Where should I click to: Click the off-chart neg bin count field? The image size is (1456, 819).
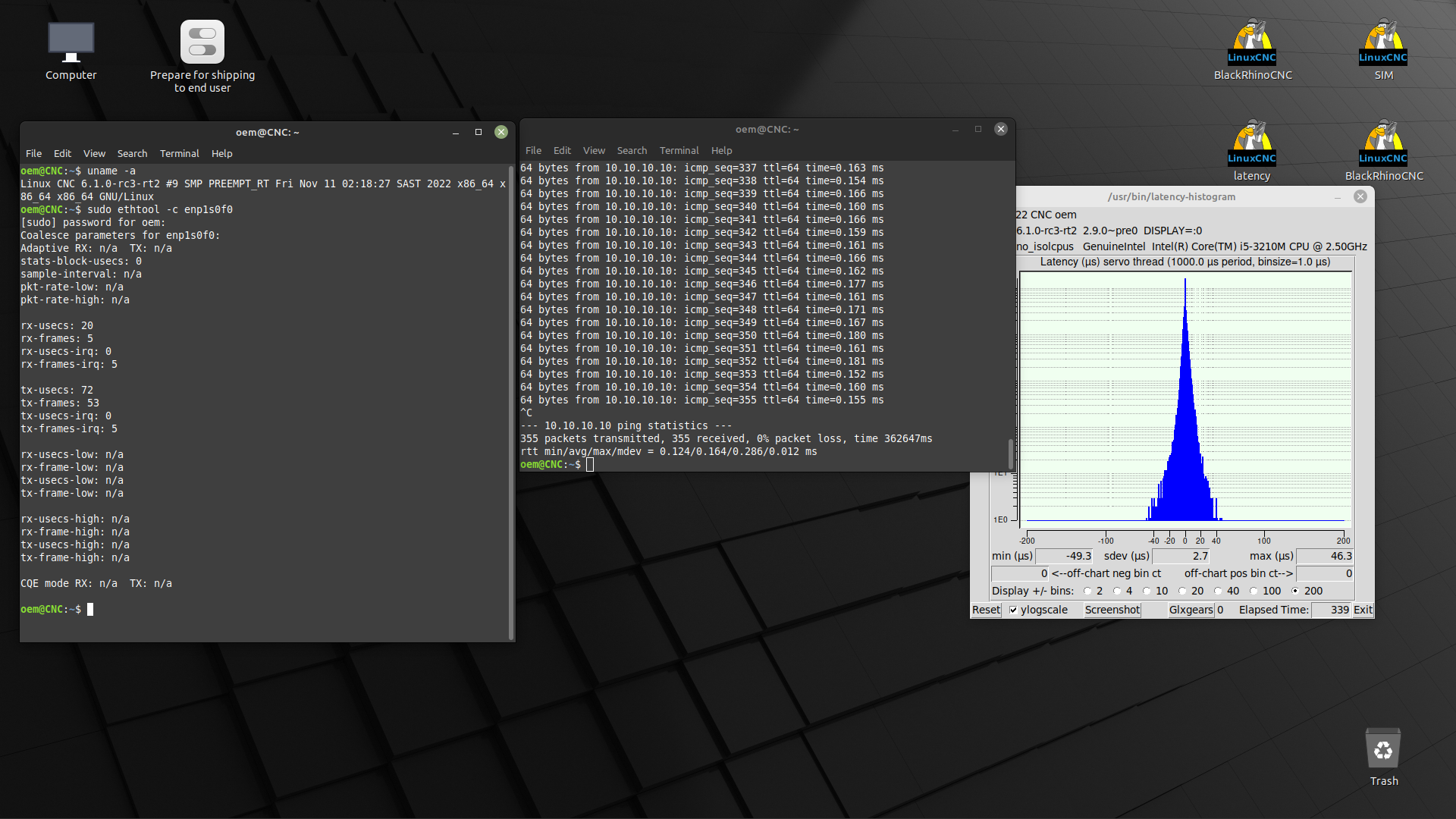coord(1020,573)
